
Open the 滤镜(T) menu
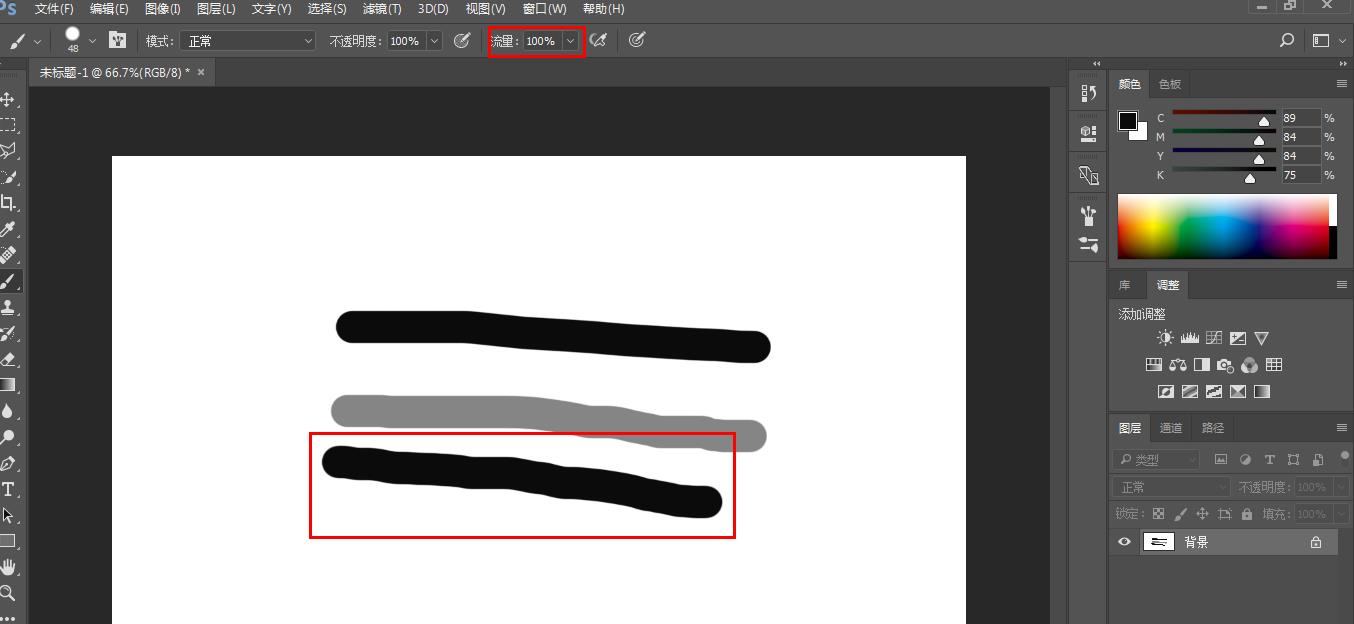381,9
